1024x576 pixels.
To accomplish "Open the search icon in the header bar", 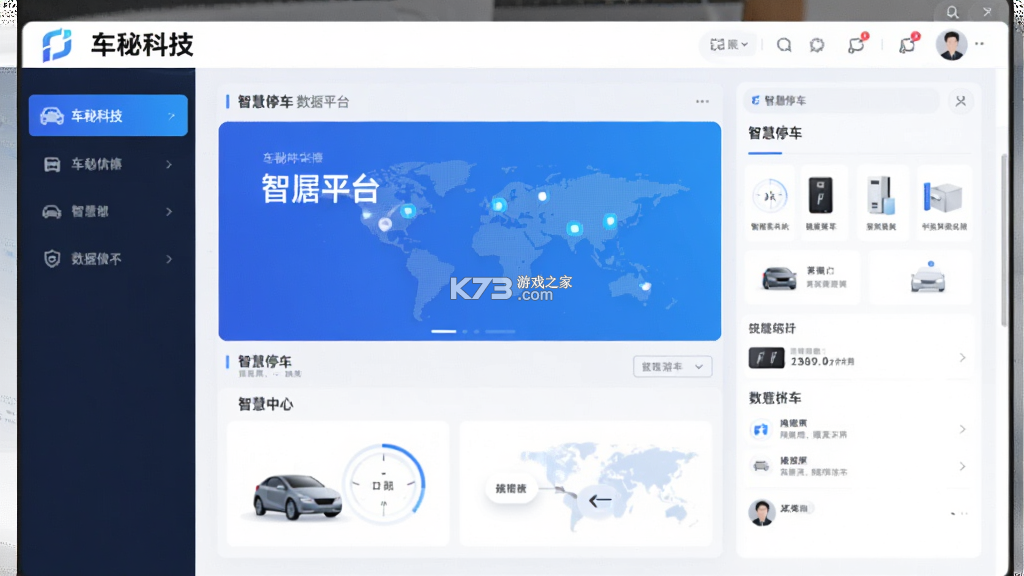I will click(x=784, y=45).
